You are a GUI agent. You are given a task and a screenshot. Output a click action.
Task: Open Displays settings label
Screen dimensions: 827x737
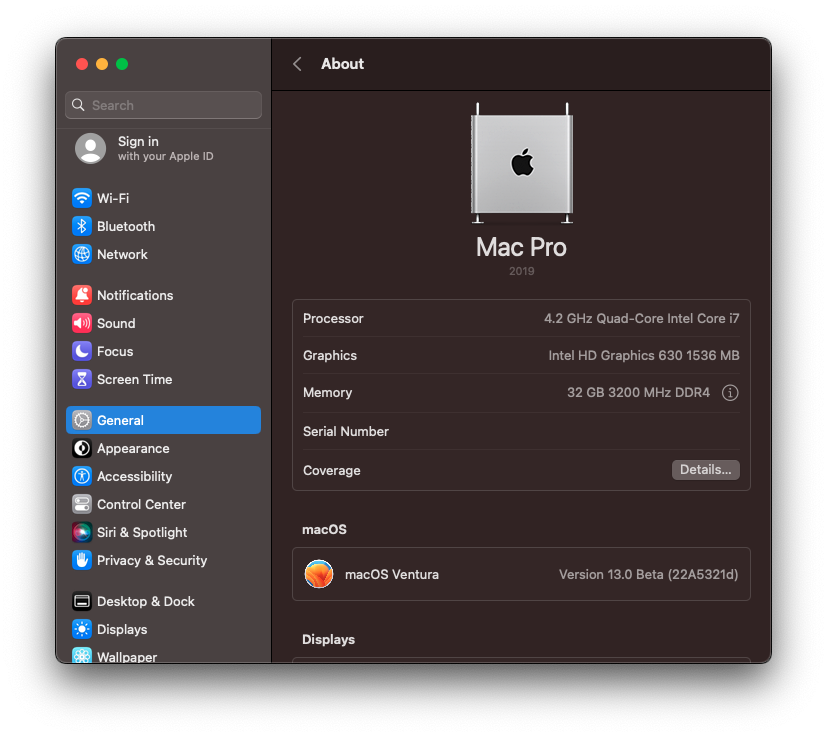point(122,629)
